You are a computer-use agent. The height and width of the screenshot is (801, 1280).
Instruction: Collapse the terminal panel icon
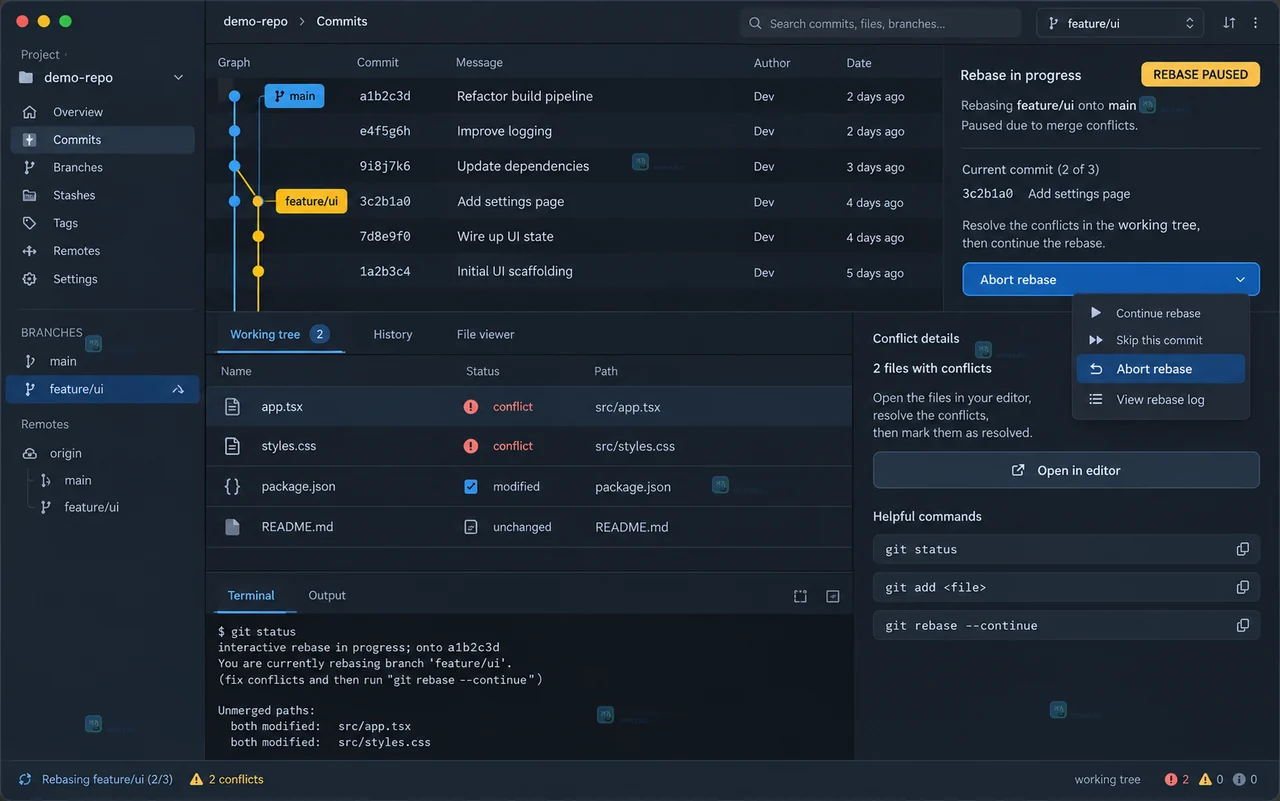point(833,596)
